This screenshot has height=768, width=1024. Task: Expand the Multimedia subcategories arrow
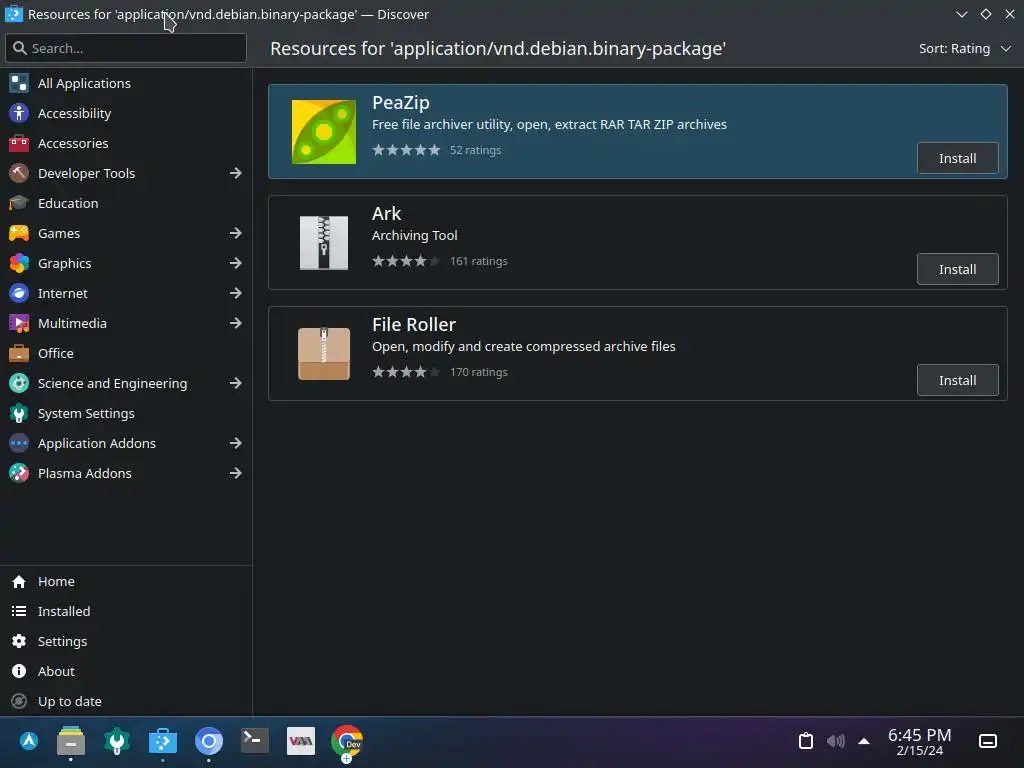[236, 323]
